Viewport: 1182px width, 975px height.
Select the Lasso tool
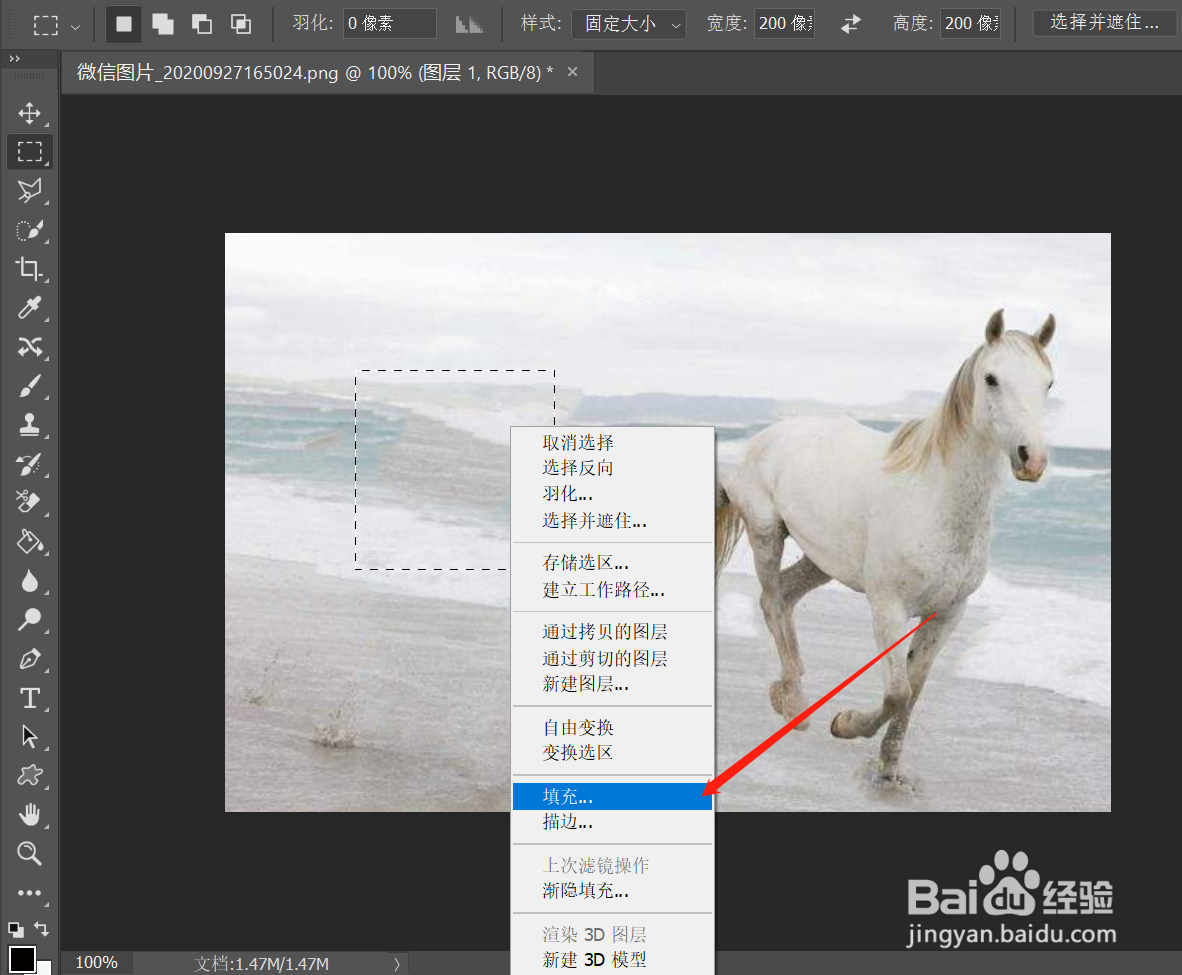click(x=30, y=190)
